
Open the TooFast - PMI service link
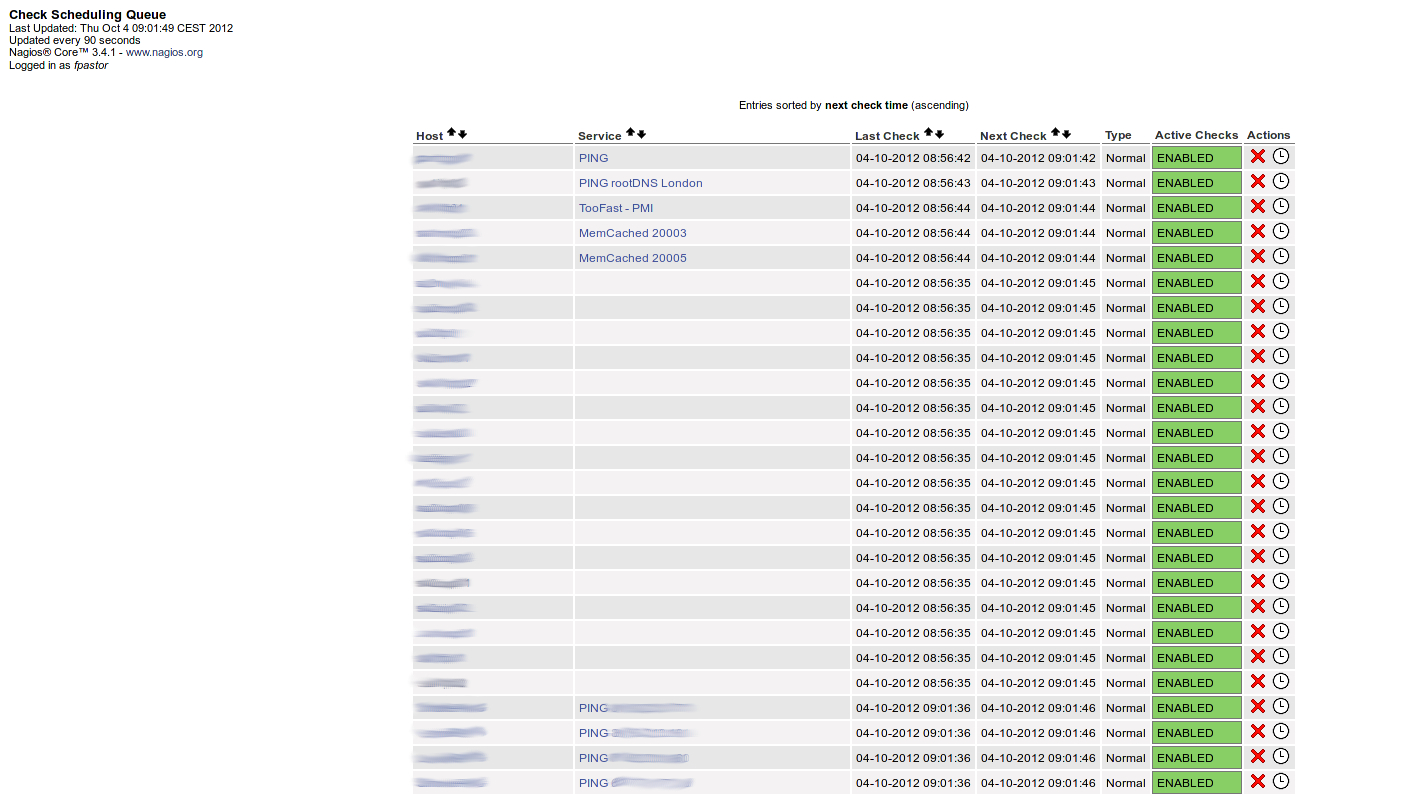click(615, 208)
